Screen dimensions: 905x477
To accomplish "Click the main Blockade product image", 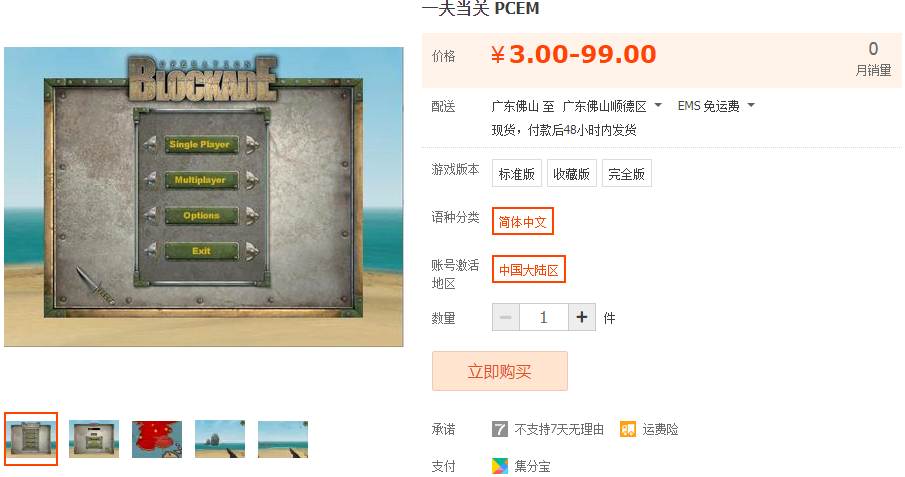I will pyautogui.click(x=204, y=197).
